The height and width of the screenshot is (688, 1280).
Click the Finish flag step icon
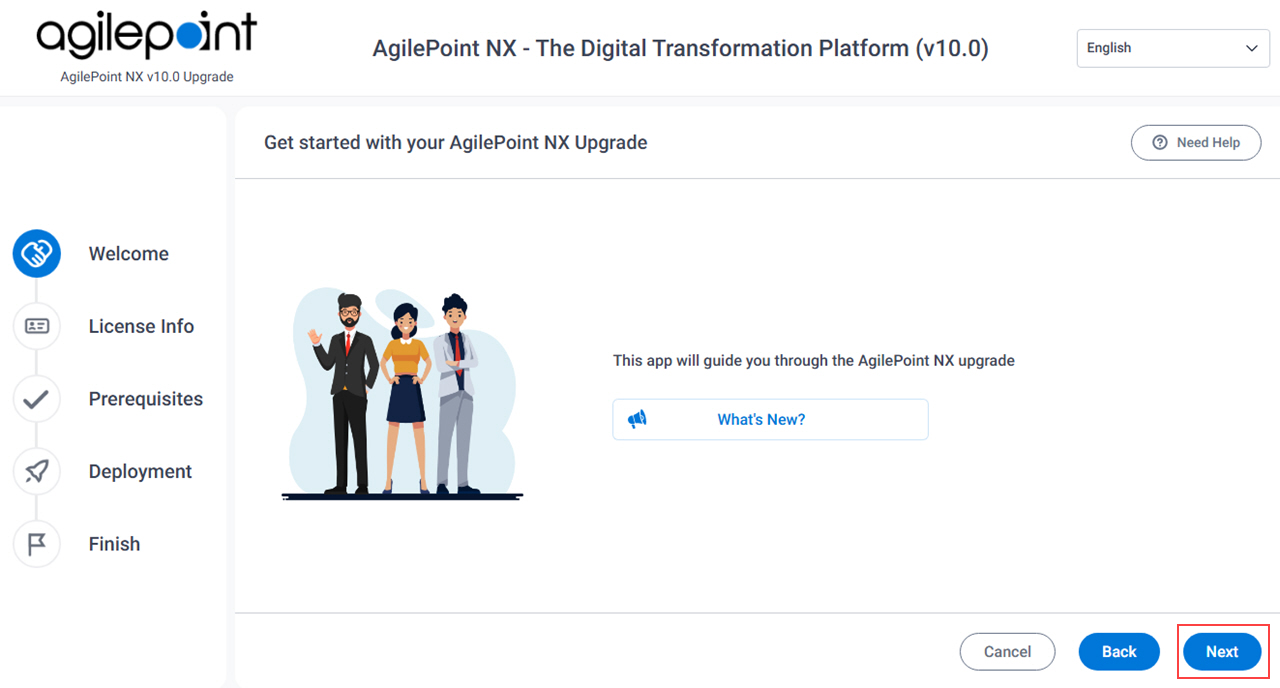tap(37, 544)
